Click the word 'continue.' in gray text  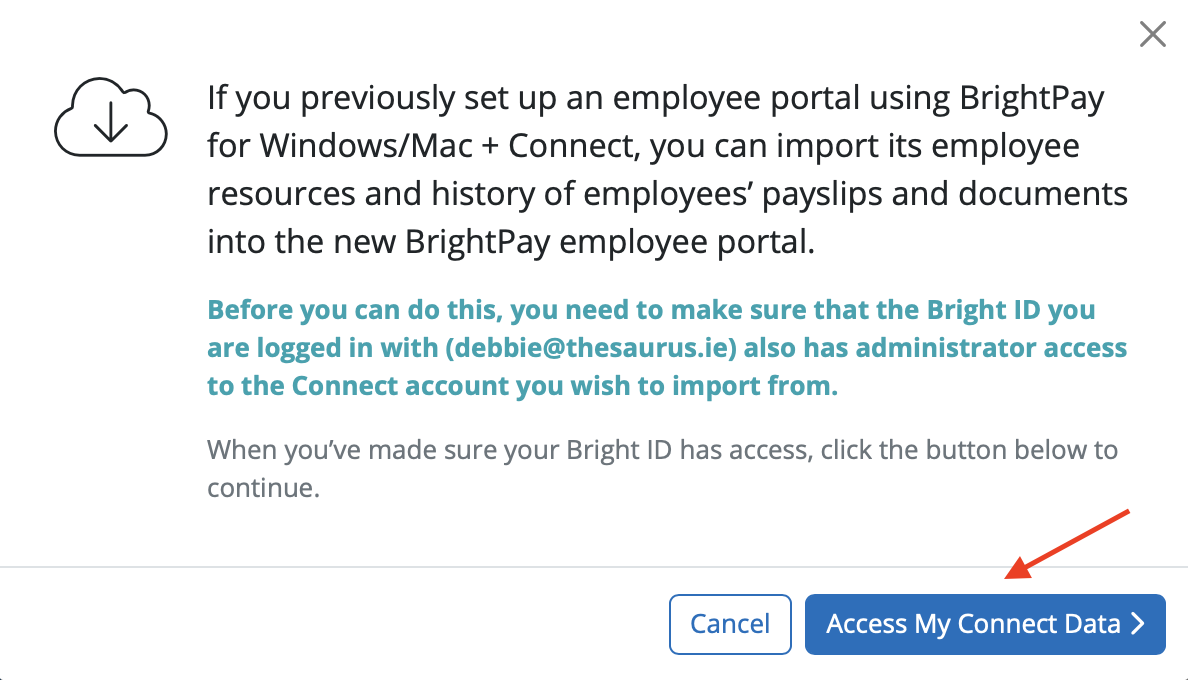(263, 489)
